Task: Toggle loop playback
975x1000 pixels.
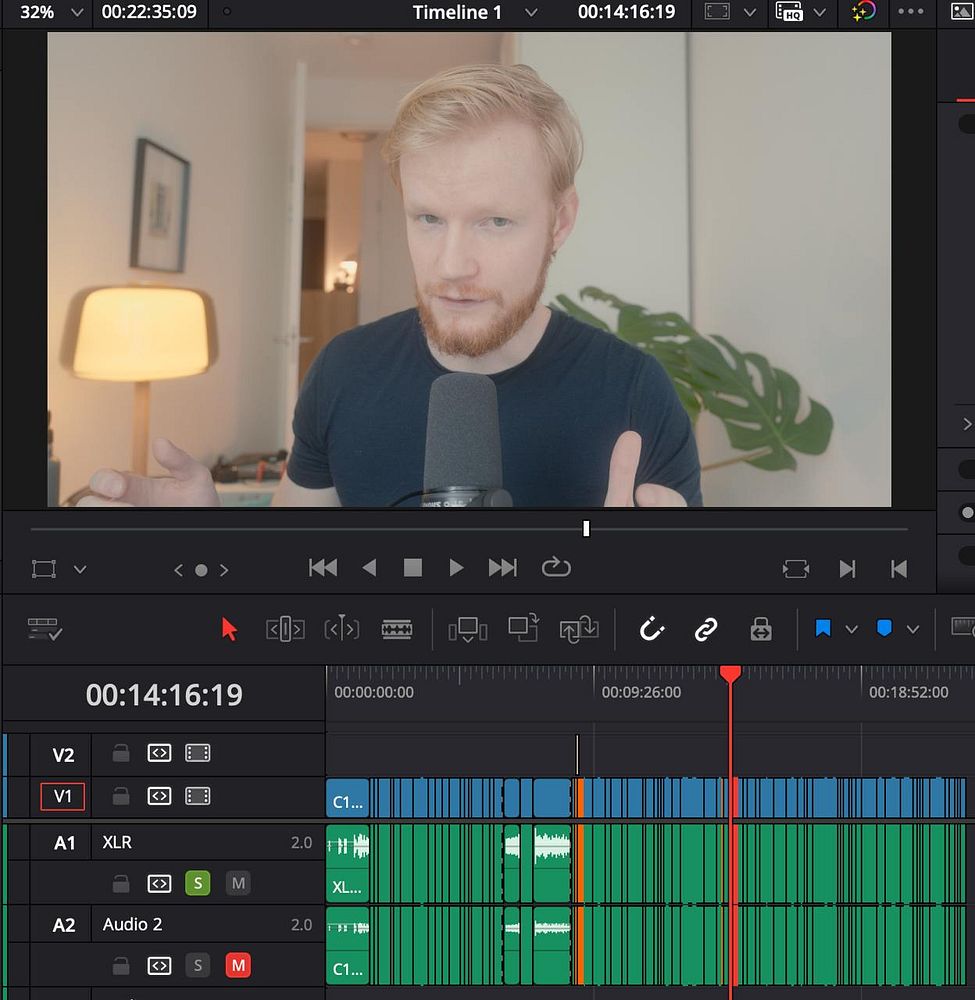Action: 556,566
